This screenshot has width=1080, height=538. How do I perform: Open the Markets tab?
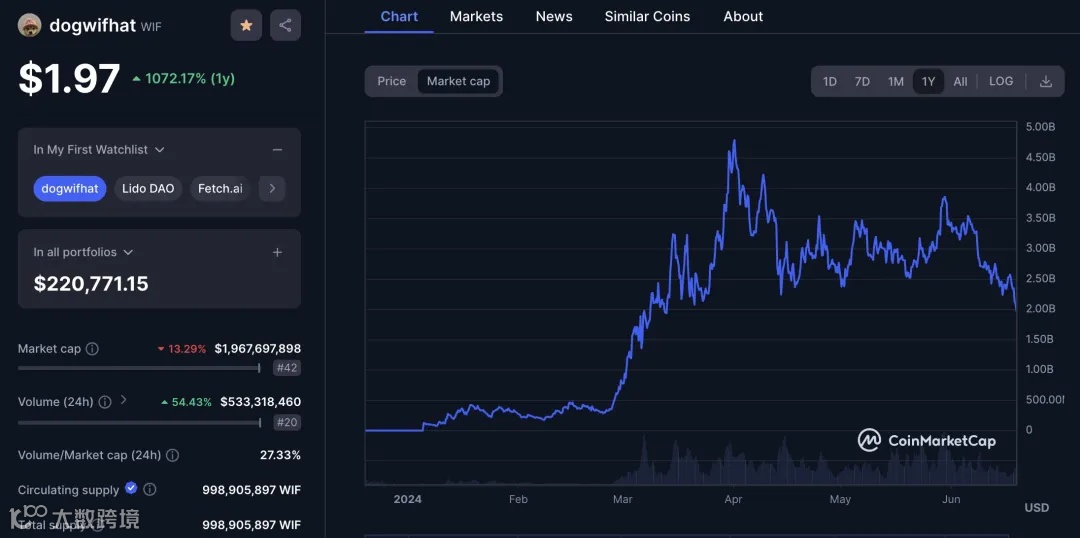(476, 17)
